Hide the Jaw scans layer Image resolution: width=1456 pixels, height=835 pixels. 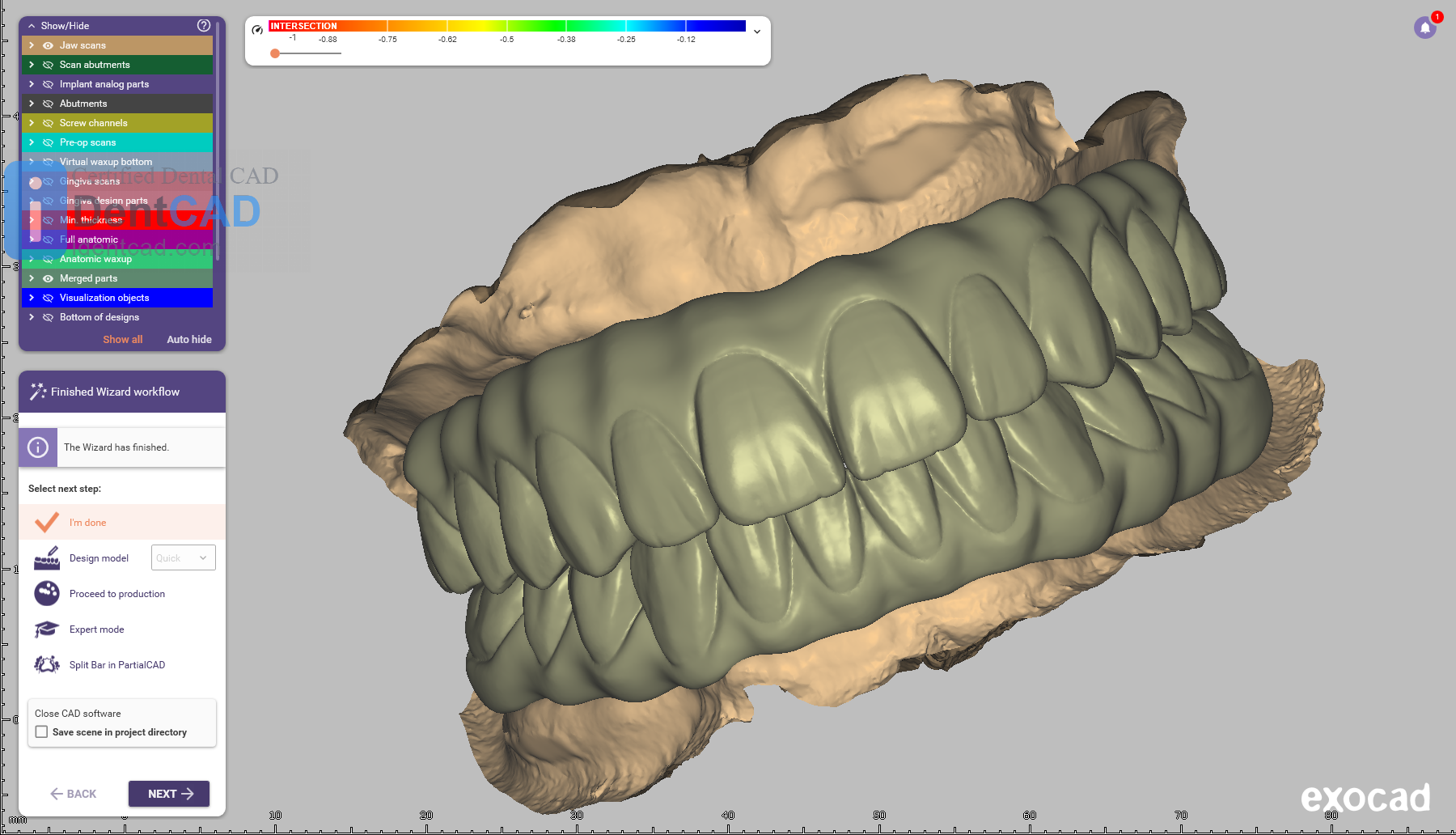49,45
